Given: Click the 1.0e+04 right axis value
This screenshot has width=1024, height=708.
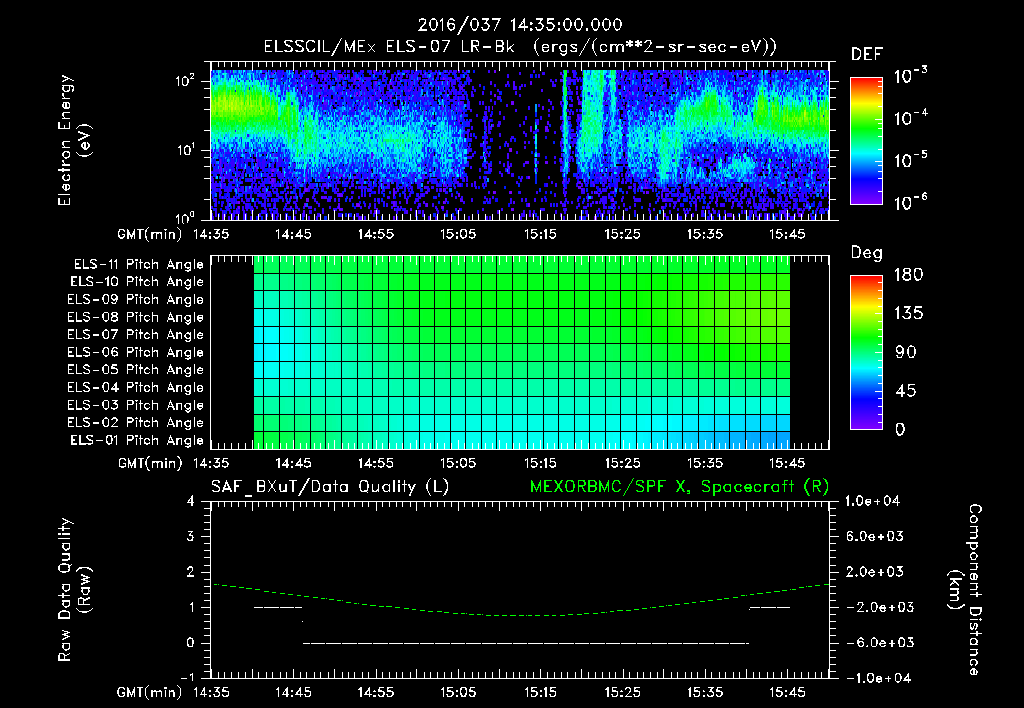Looking at the screenshot, I should pos(872,501).
